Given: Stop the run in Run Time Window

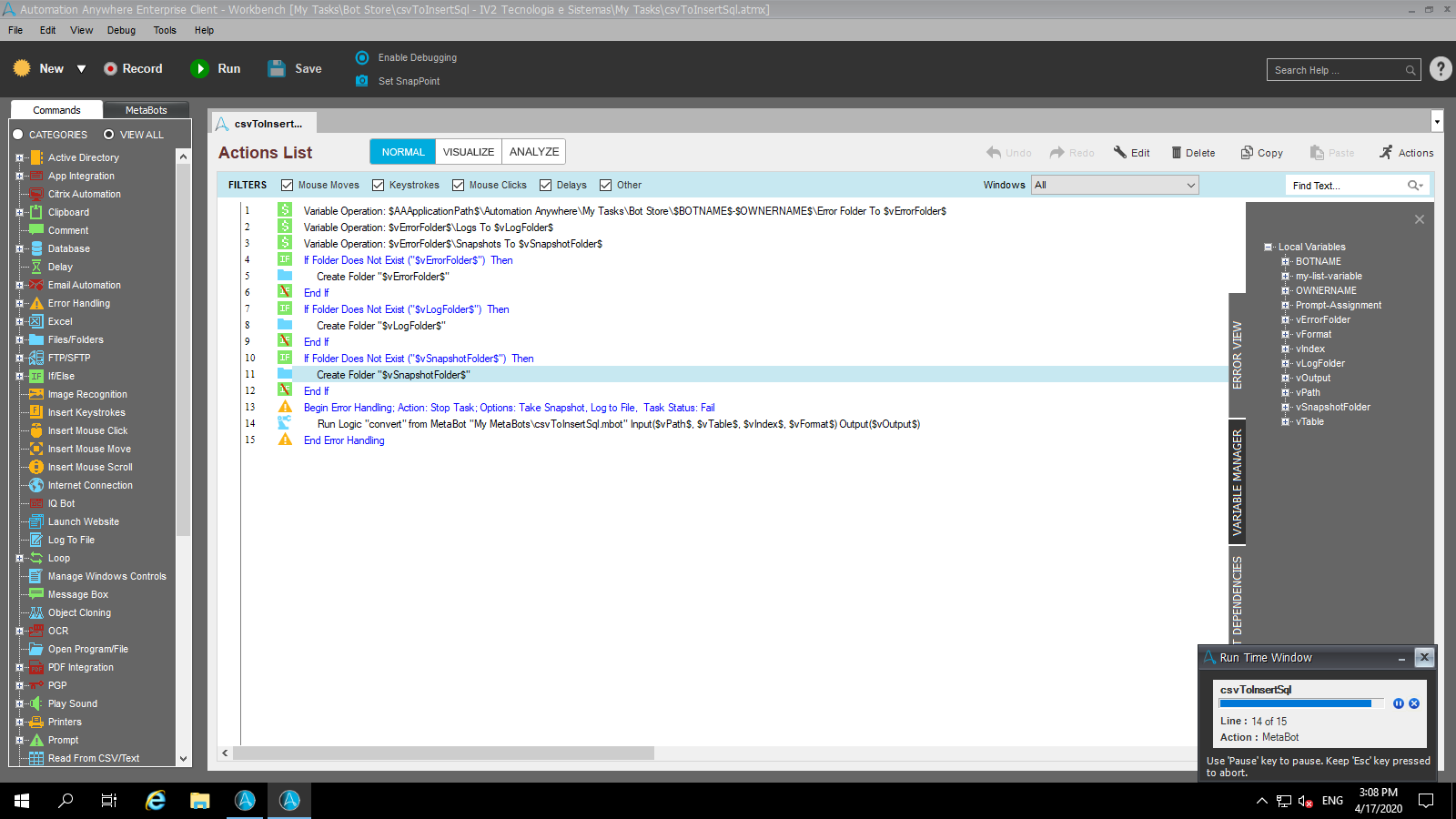Looking at the screenshot, I should tap(1414, 703).
